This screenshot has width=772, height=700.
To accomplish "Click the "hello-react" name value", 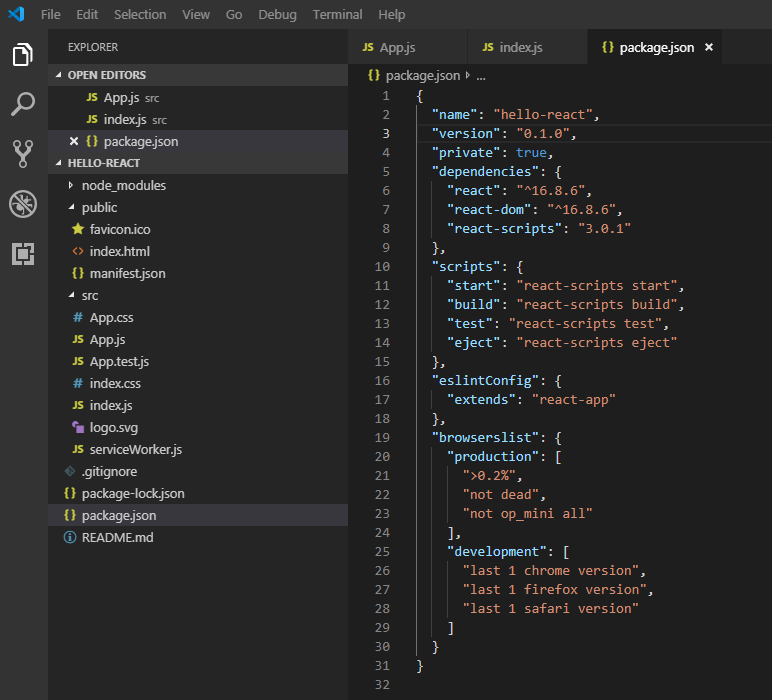I will pos(543,114).
